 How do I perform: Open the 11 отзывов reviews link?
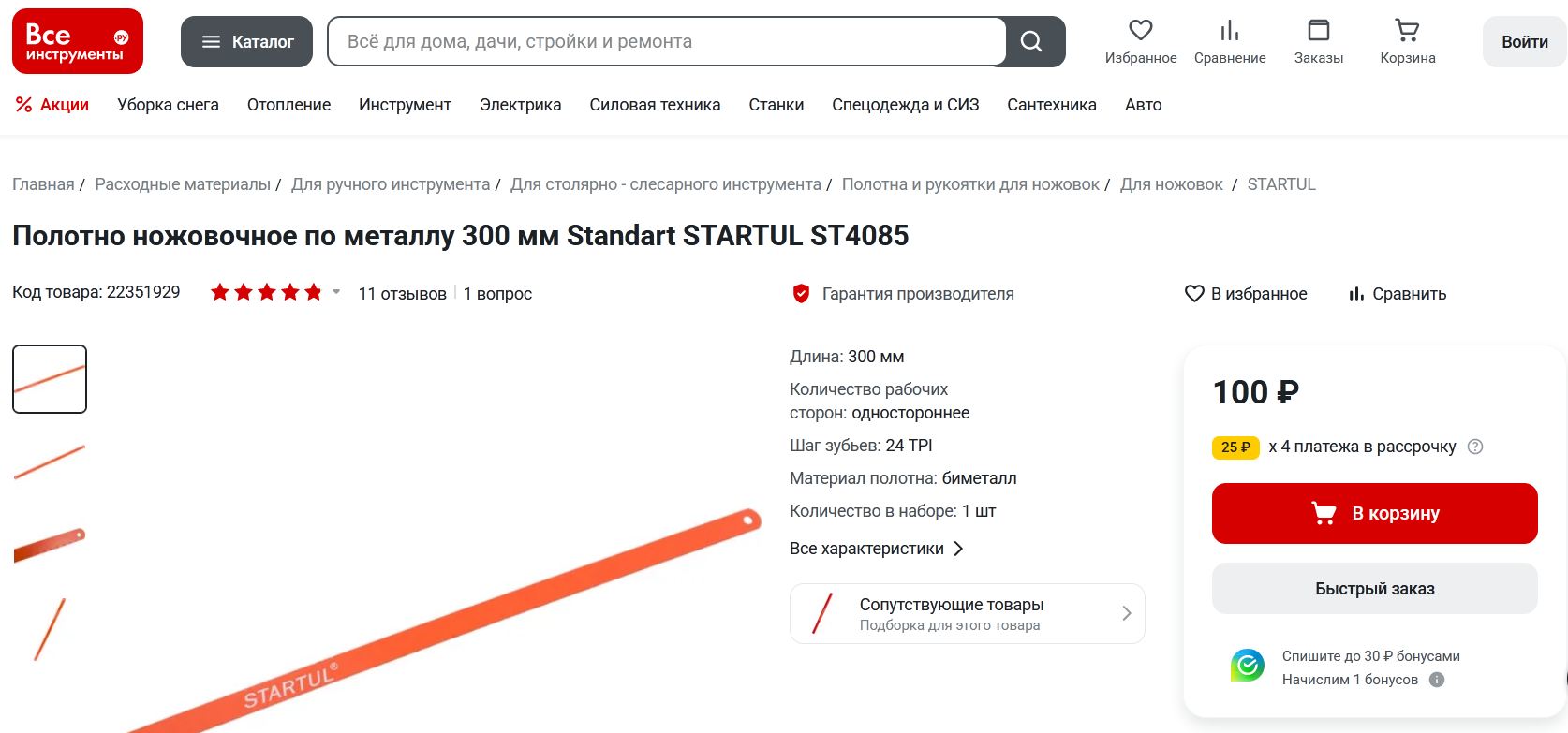[402, 294]
